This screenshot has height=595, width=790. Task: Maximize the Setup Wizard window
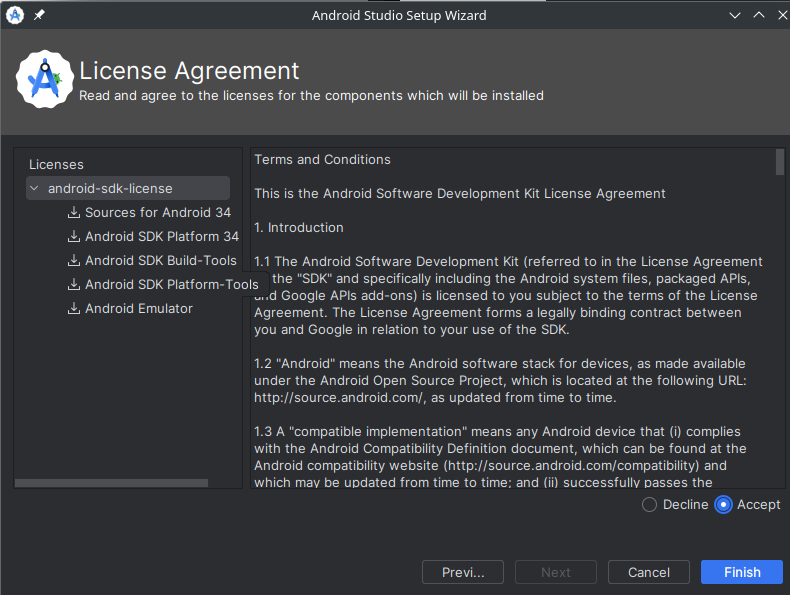(753, 15)
